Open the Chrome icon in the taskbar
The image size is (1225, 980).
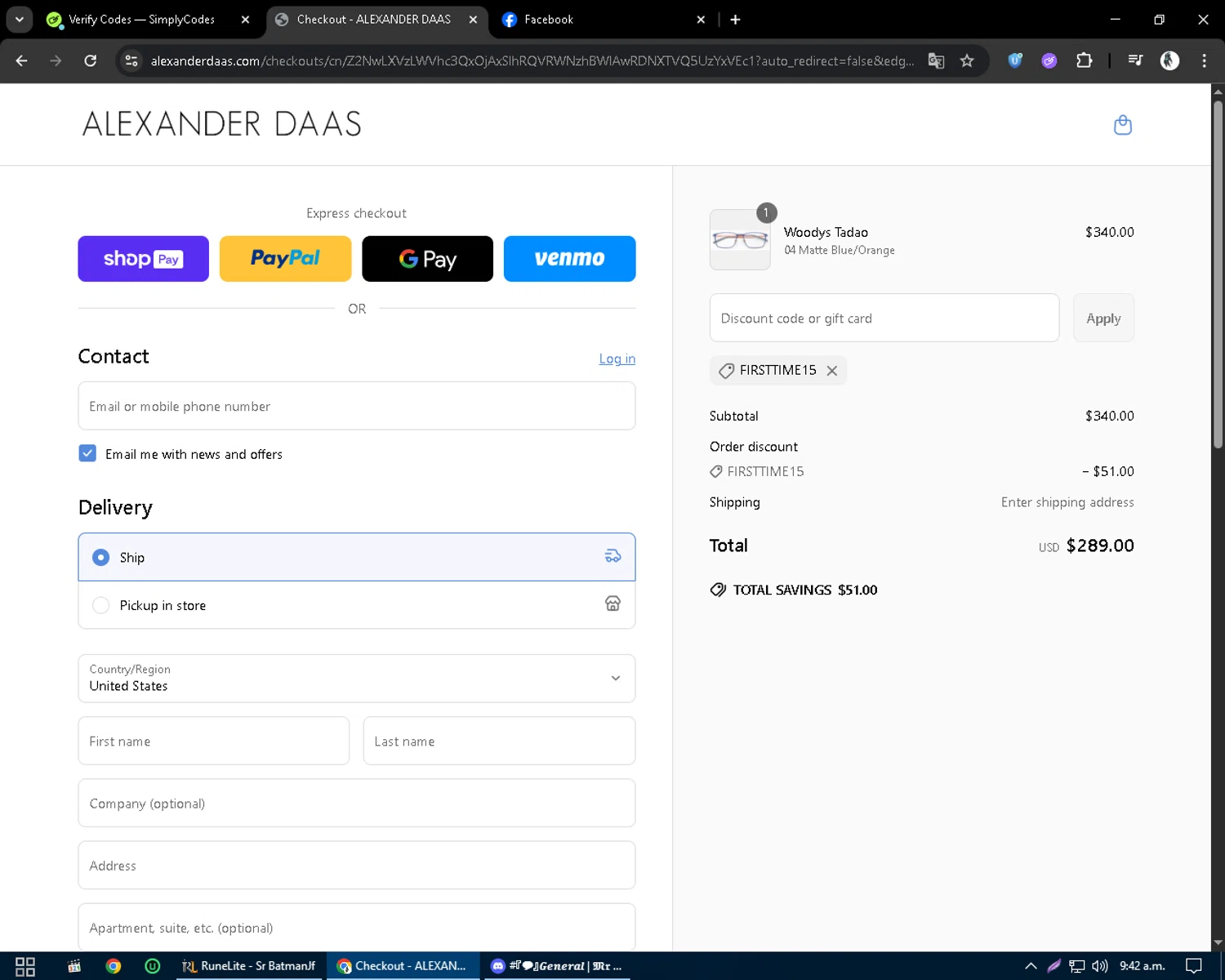coord(114,966)
